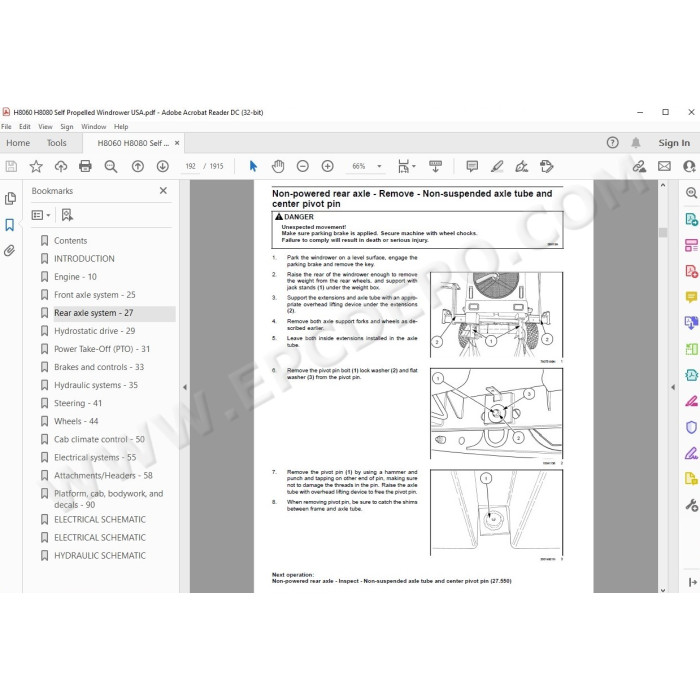Open the Attachments paperclip panel

point(10,250)
